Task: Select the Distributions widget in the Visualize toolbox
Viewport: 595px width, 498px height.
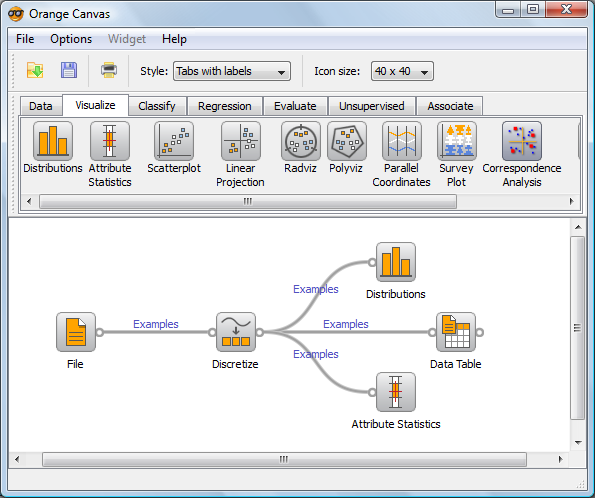Action: coord(53,141)
